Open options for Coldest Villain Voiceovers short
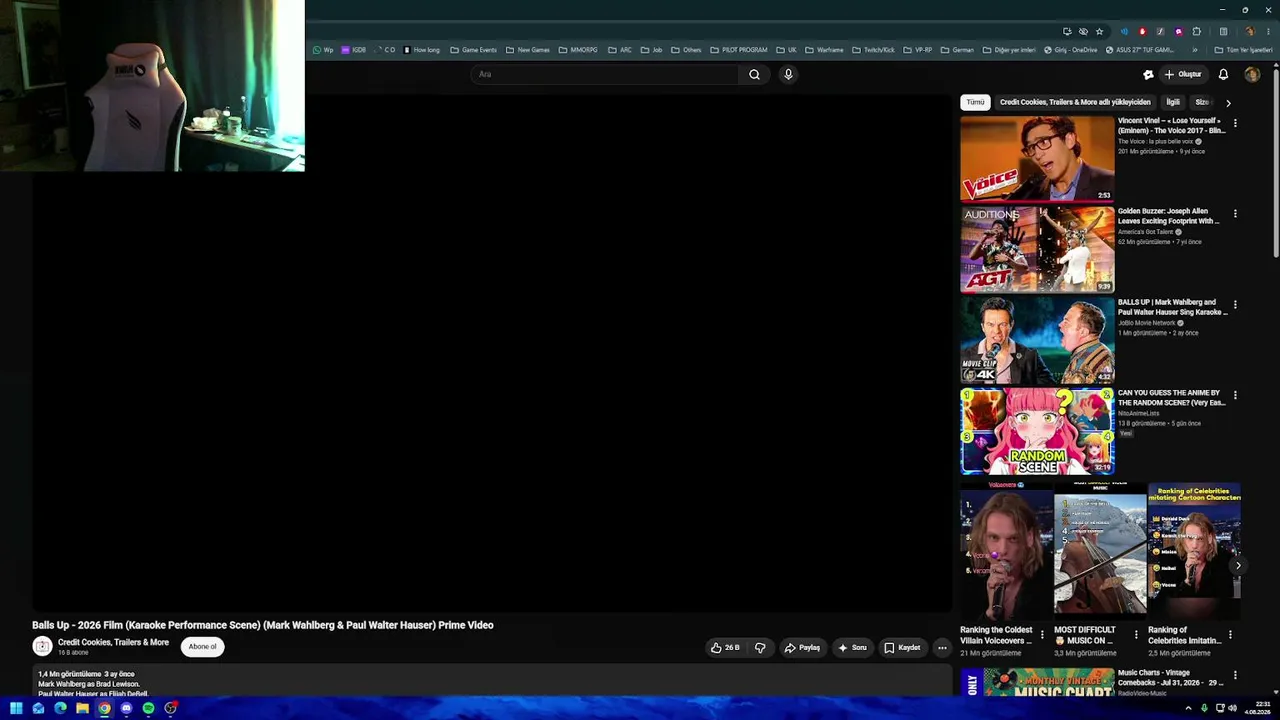 coord(1042,635)
